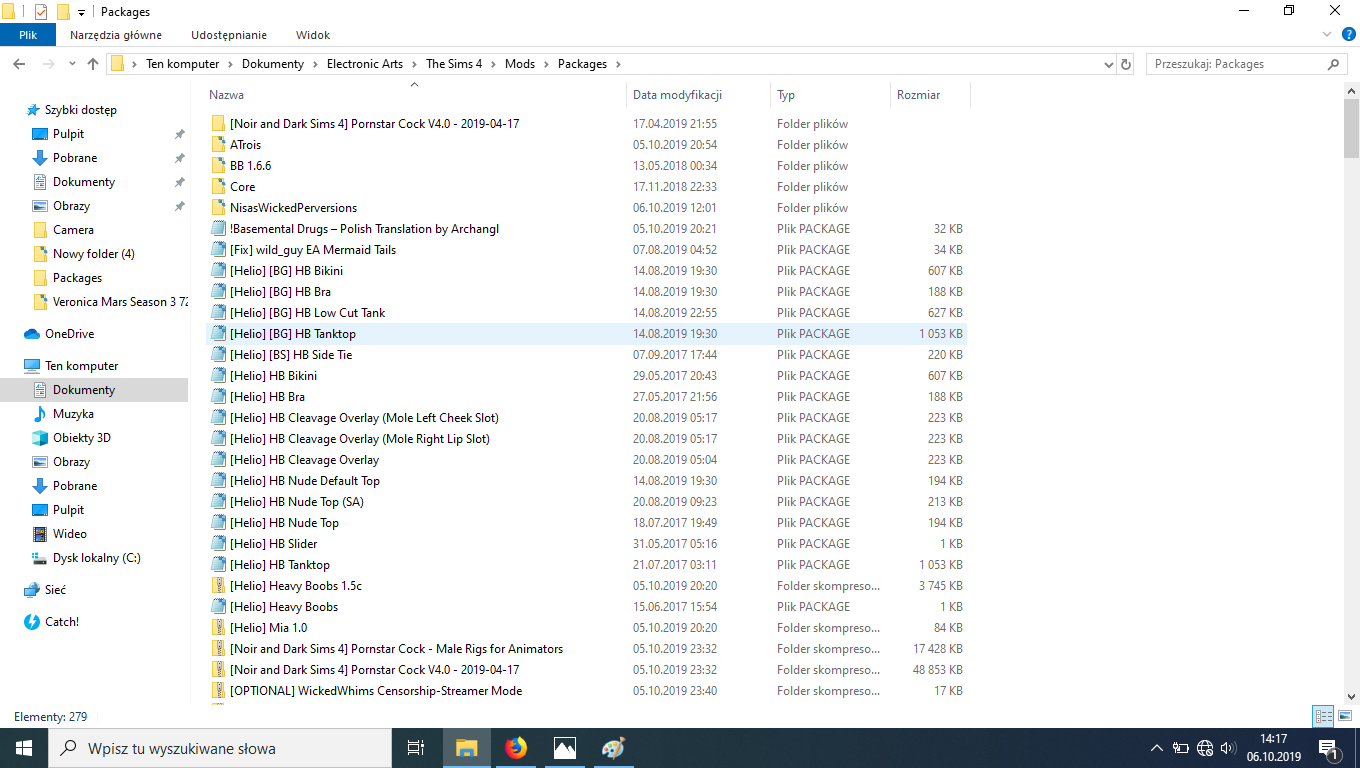Select Electronic Arts breadcrumb segment

(x=365, y=64)
